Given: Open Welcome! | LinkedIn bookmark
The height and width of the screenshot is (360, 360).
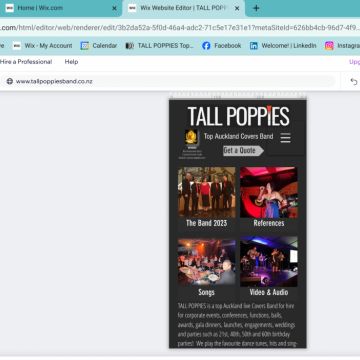Looking at the screenshot, I should click(x=283, y=46).
